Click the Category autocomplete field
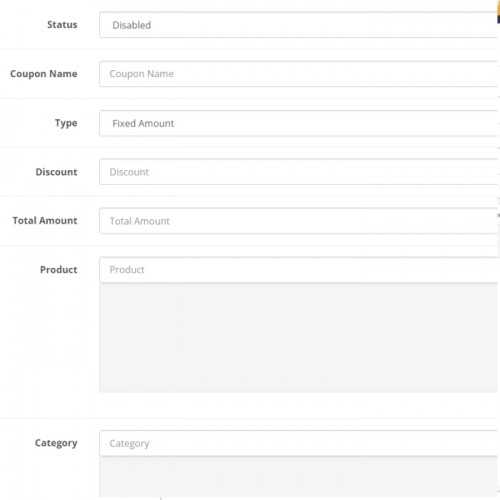The image size is (500, 500). tap(299, 443)
